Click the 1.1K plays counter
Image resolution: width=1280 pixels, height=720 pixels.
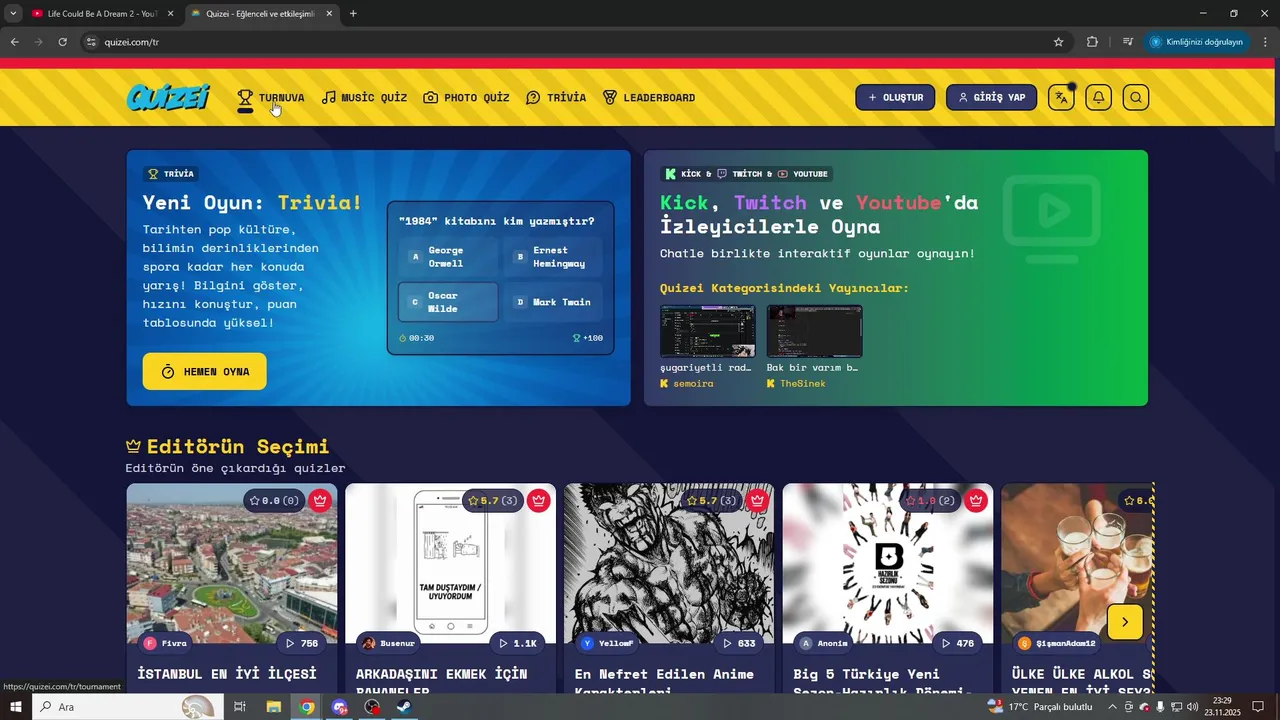pos(518,643)
